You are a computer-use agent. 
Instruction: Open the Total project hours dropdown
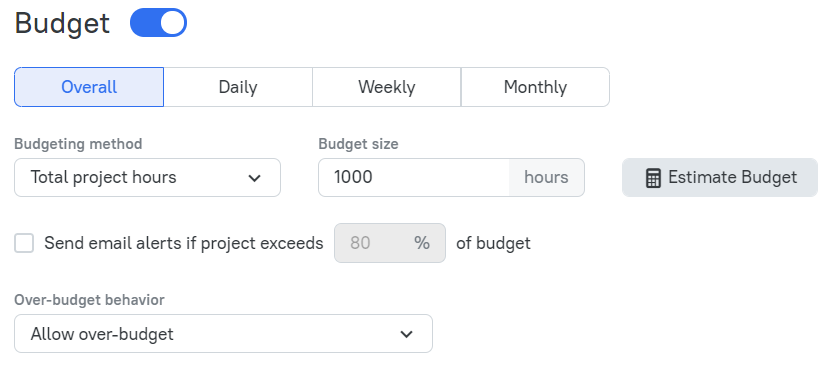pyautogui.click(x=147, y=177)
